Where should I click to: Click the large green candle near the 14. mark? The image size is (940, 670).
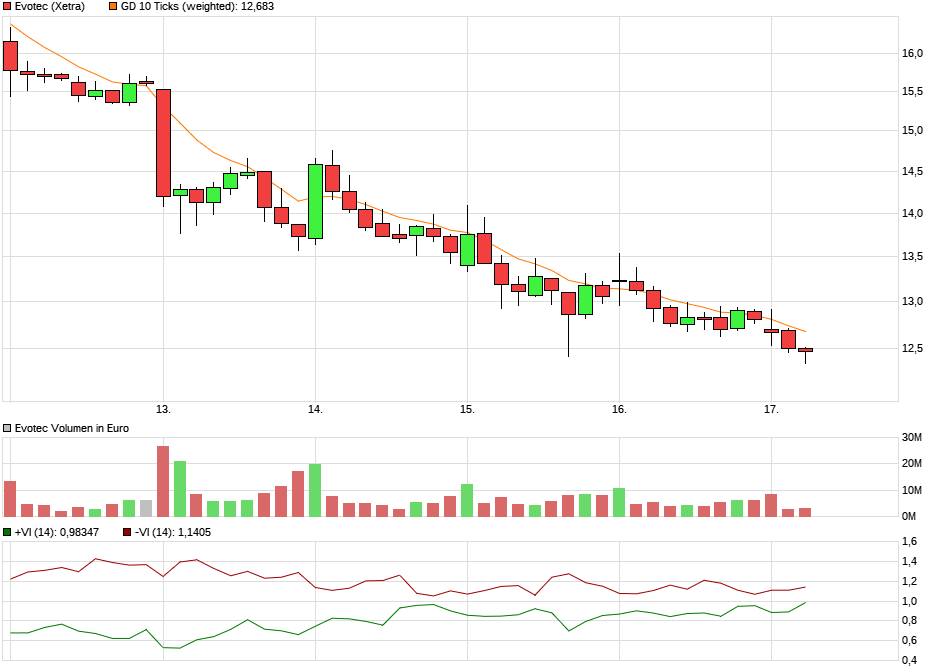coord(315,200)
